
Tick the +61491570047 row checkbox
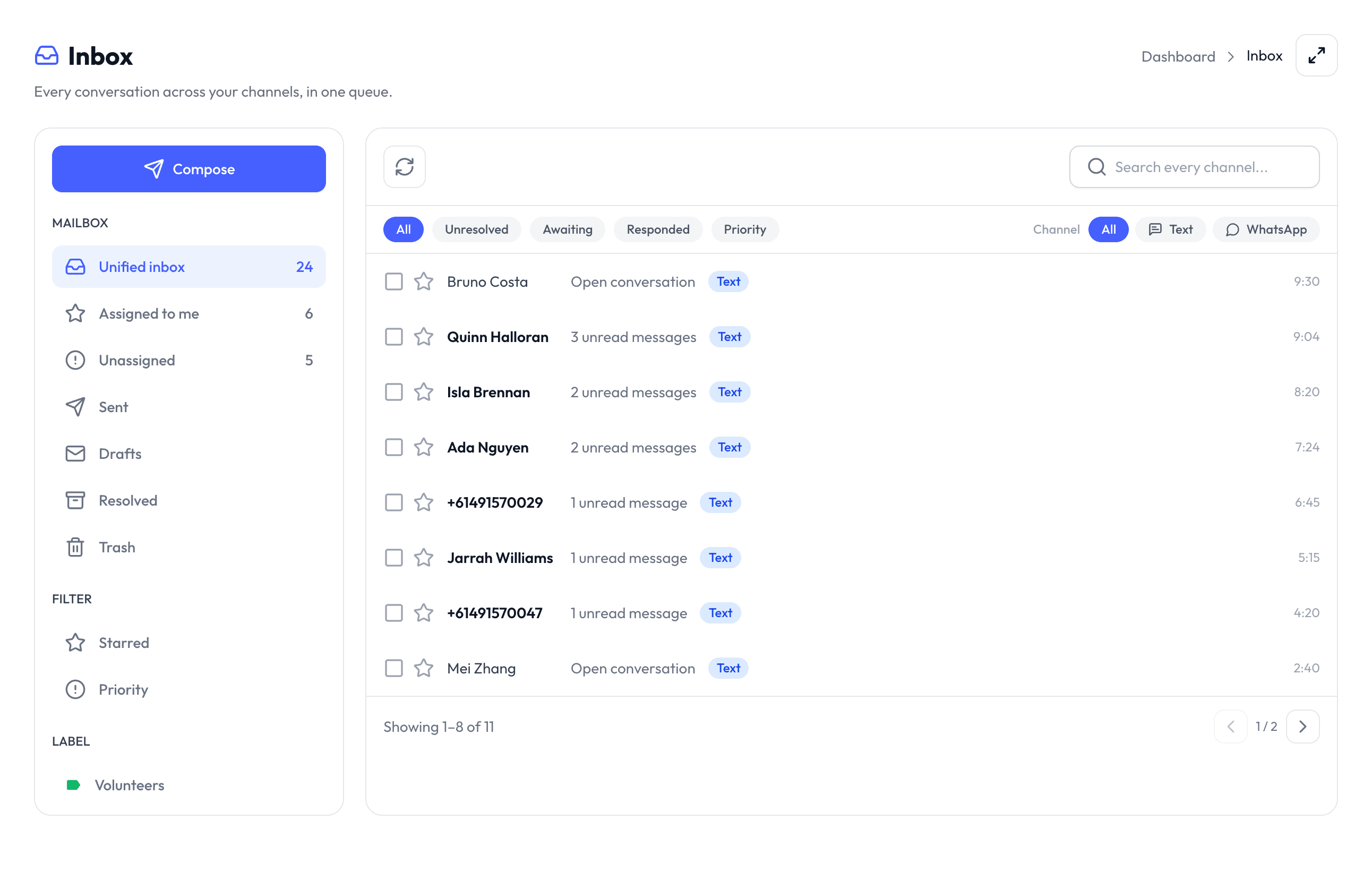pos(394,613)
